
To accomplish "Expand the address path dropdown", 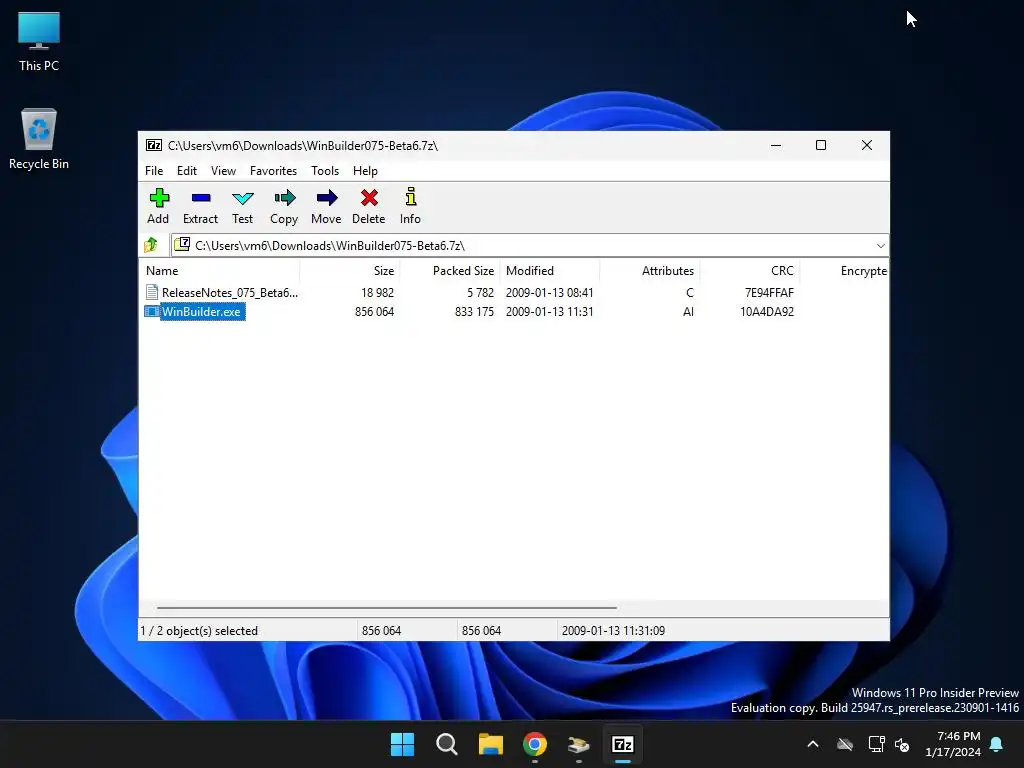I will pyautogui.click(x=880, y=246).
